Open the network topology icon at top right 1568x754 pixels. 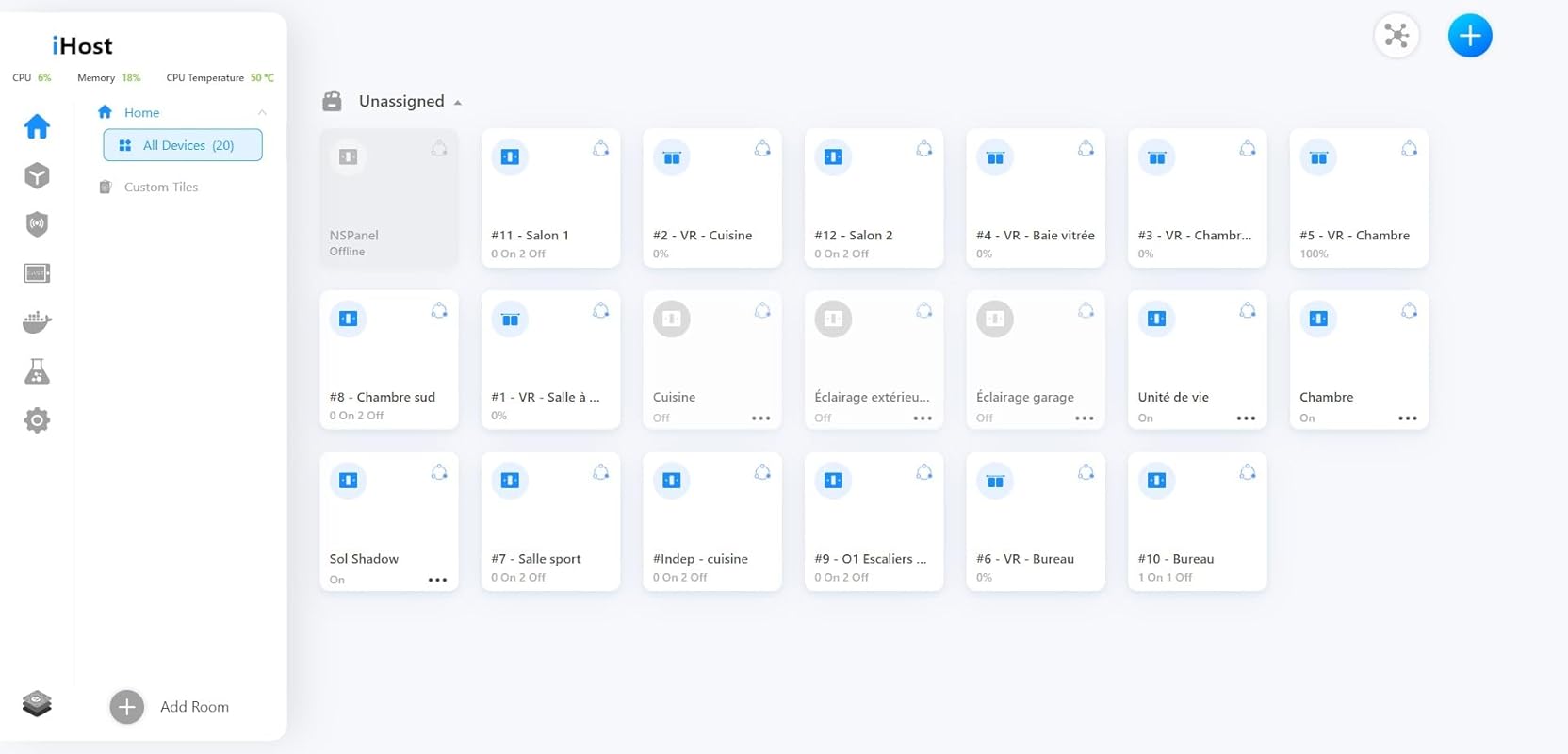tap(1396, 36)
